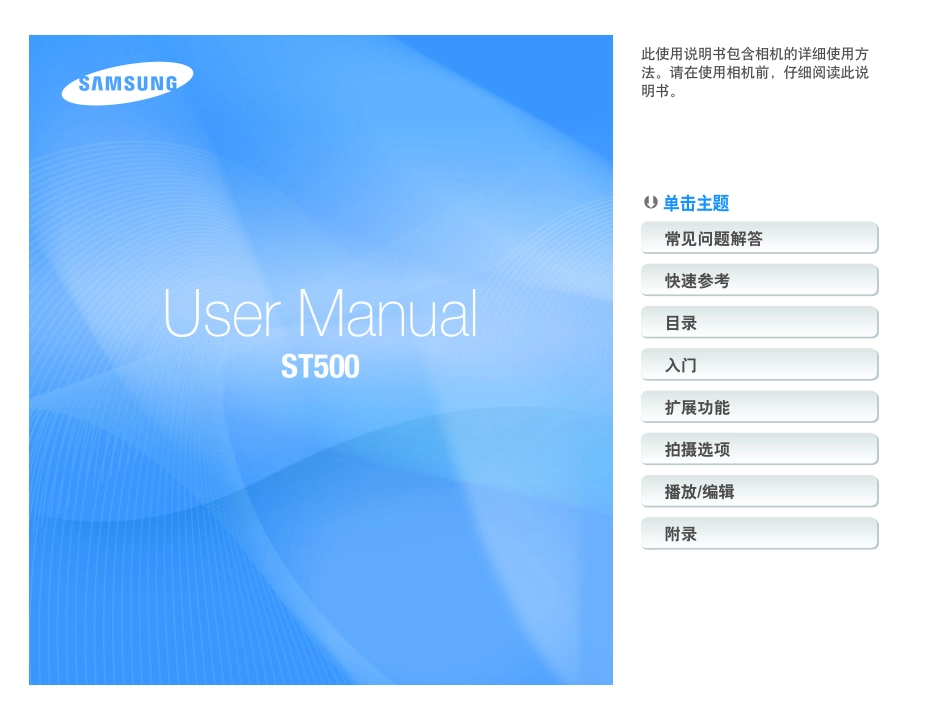Click the User Manual title text
The width and height of the screenshot is (950, 717).
tap(321, 313)
